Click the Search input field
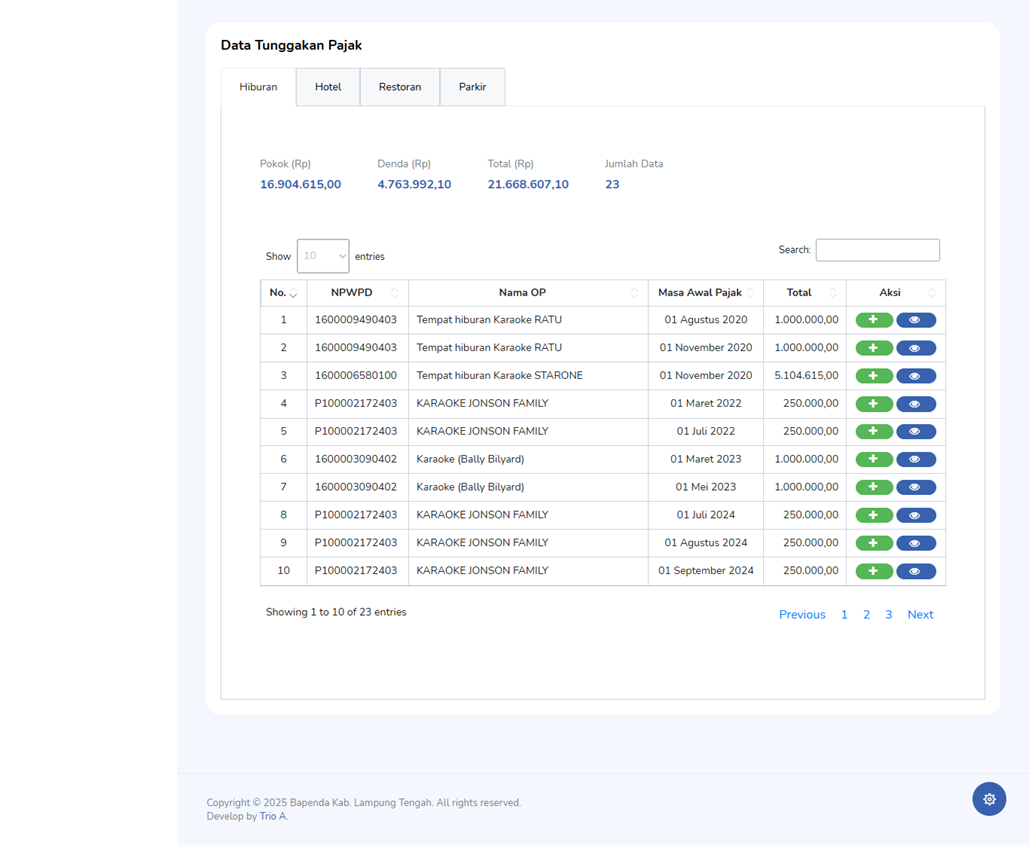 pos(877,250)
